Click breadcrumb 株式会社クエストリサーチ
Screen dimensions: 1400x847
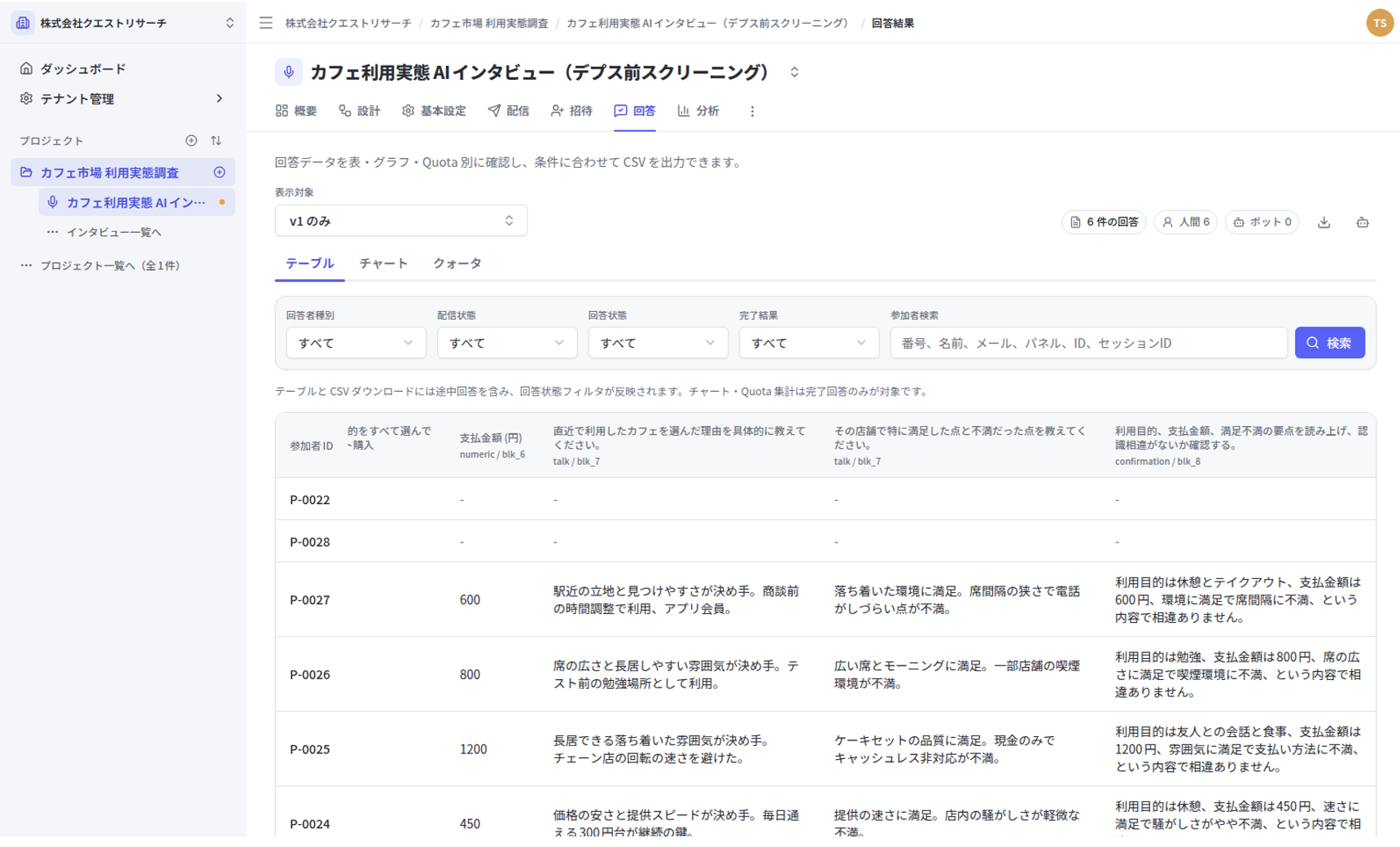coord(348,23)
